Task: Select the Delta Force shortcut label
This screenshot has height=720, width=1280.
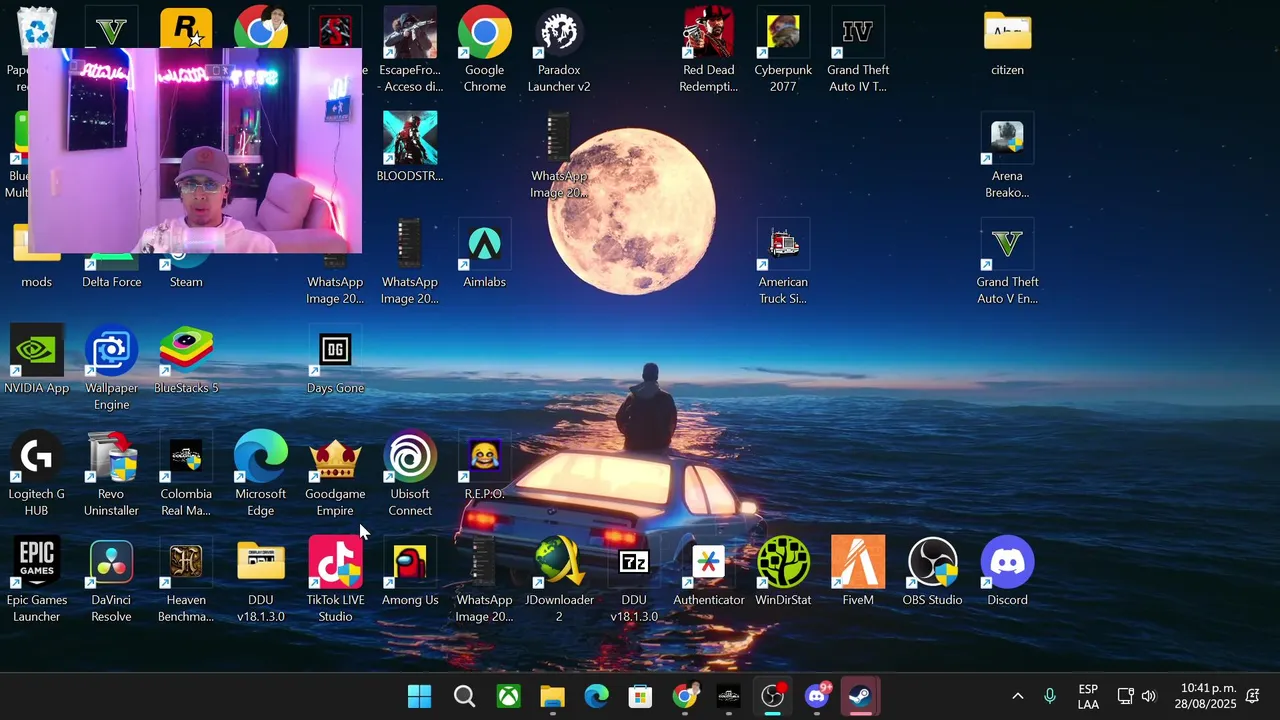Action: pyautogui.click(x=111, y=282)
